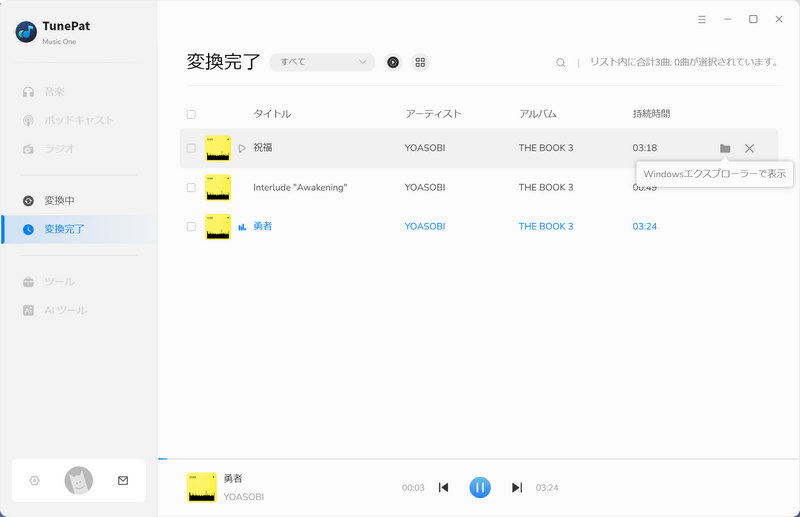Click the 03:18 duration cell
Screen dimensions: 800x517
tap(645, 148)
